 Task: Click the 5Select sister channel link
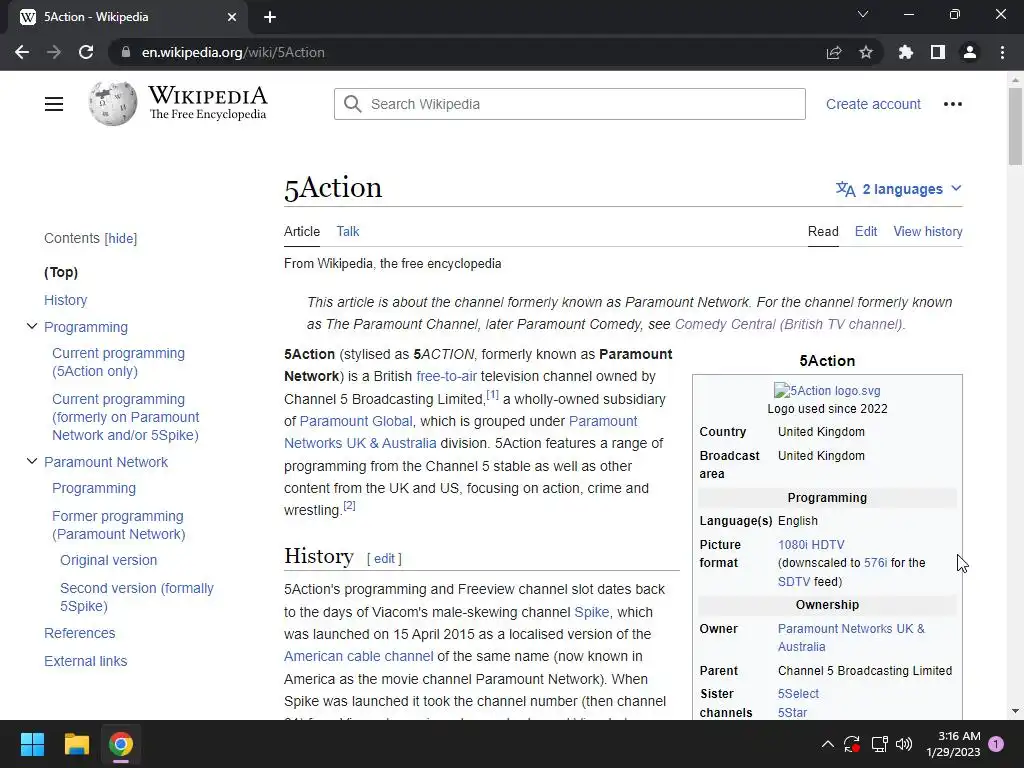(798, 694)
